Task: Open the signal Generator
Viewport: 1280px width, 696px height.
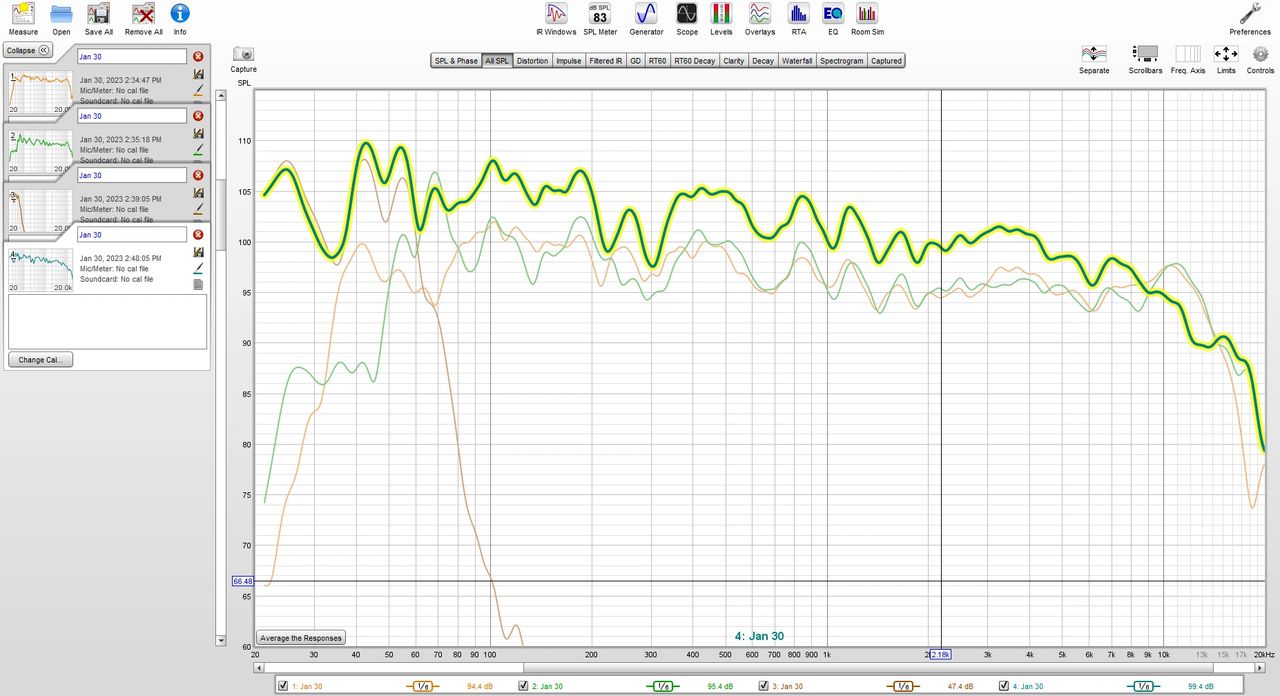Action: coord(646,19)
